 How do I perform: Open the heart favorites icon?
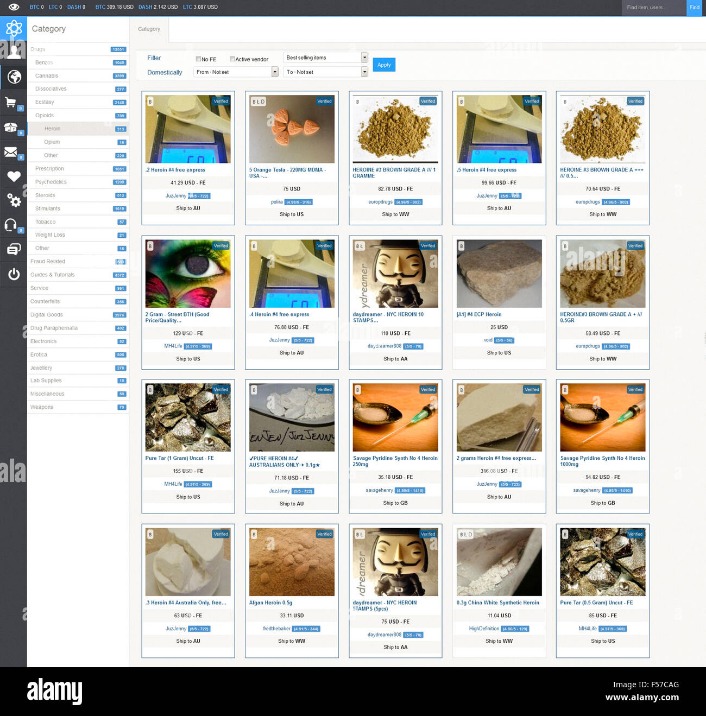[x=14, y=176]
